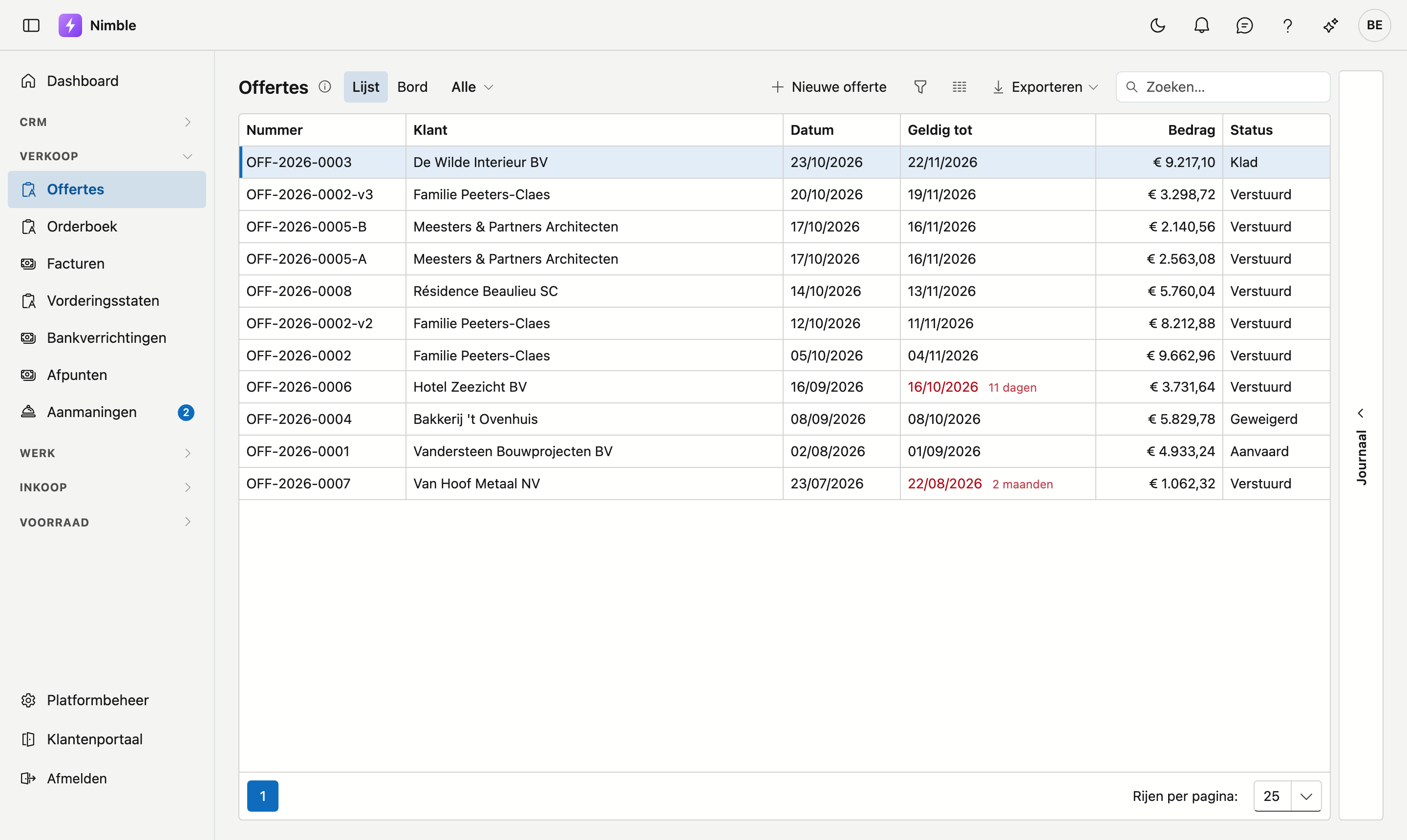Open notifications bell icon
The width and height of the screenshot is (1407, 840).
click(1201, 25)
